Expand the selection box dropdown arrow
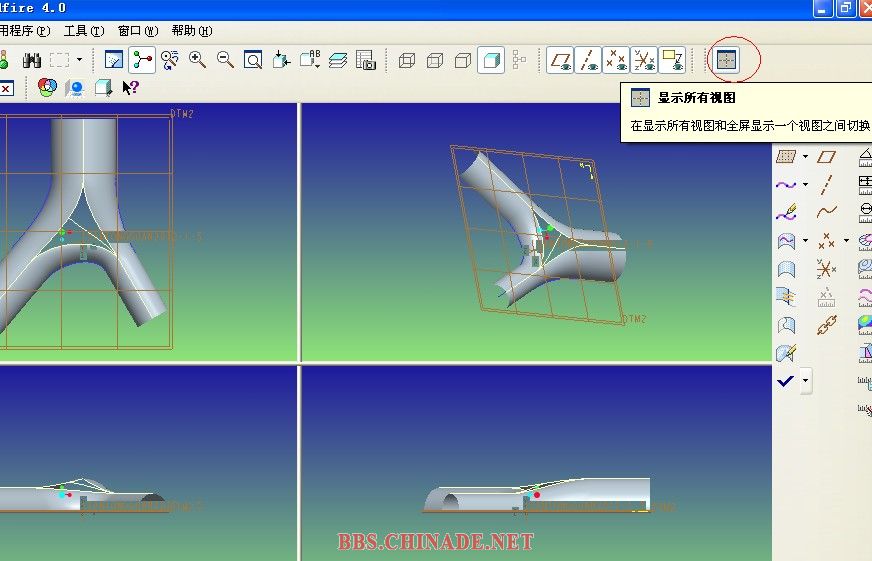 click(80, 60)
